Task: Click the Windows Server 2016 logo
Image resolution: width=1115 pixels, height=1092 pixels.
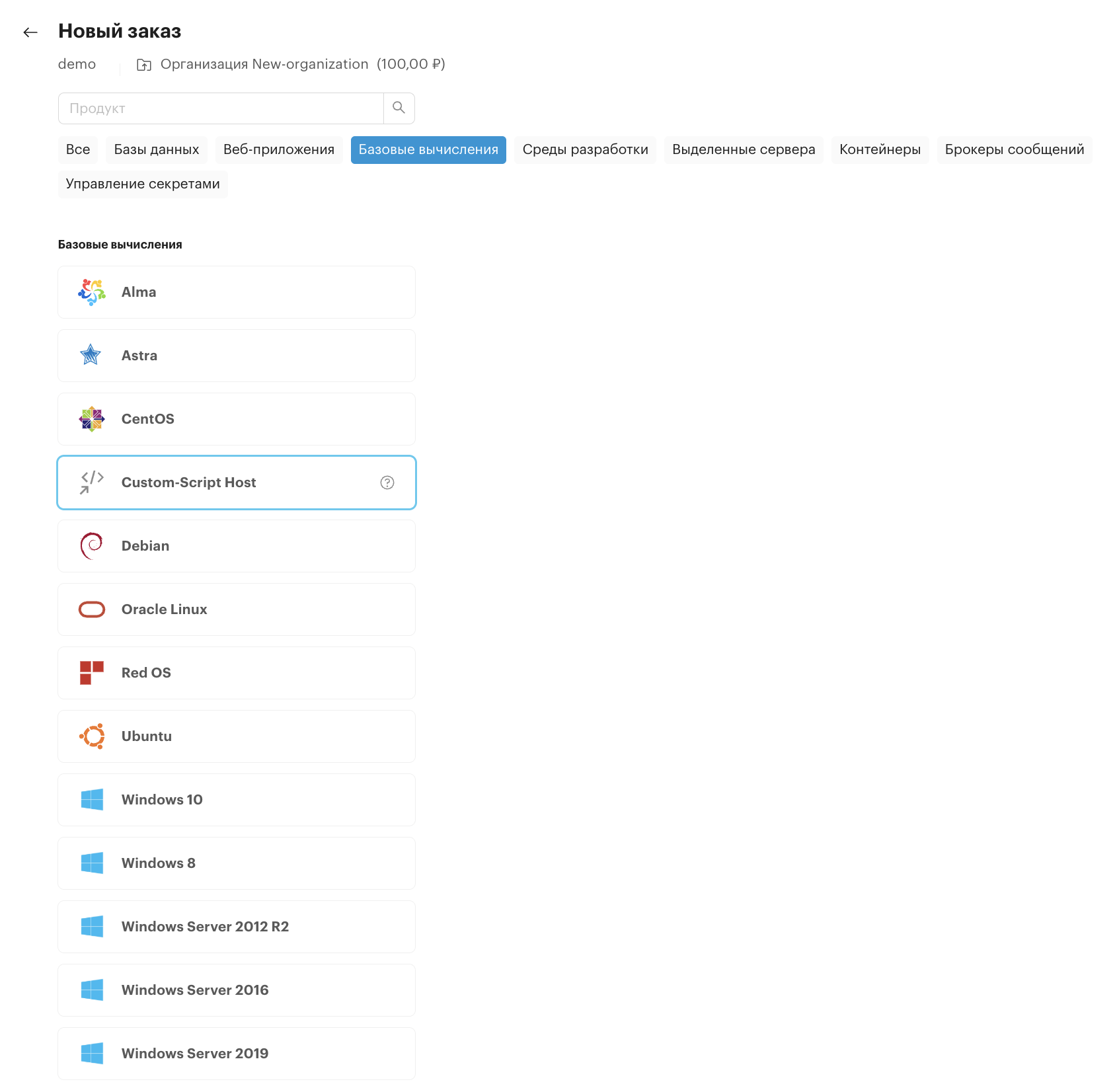Action: point(92,990)
